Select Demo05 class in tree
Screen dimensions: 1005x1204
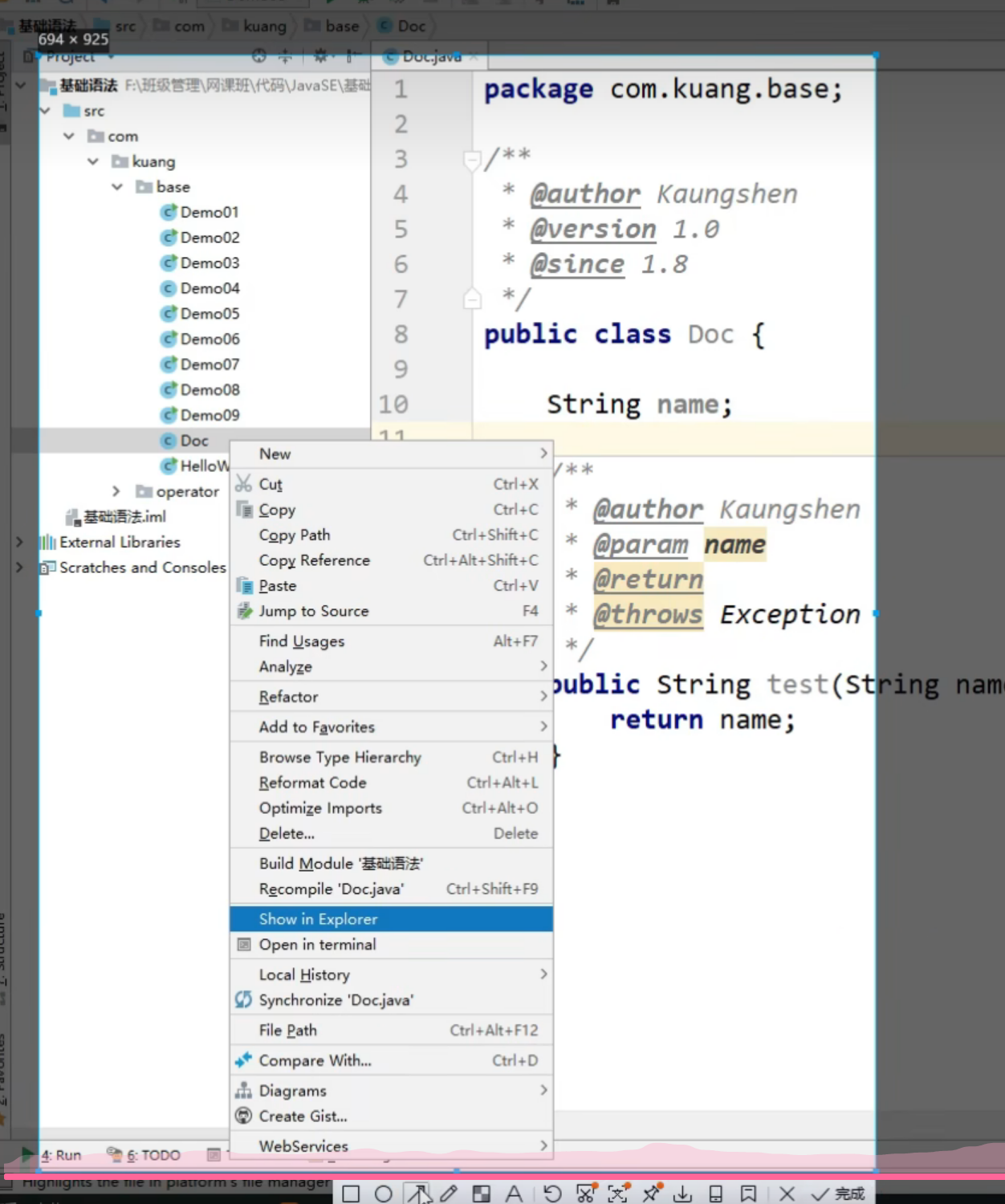(200, 314)
